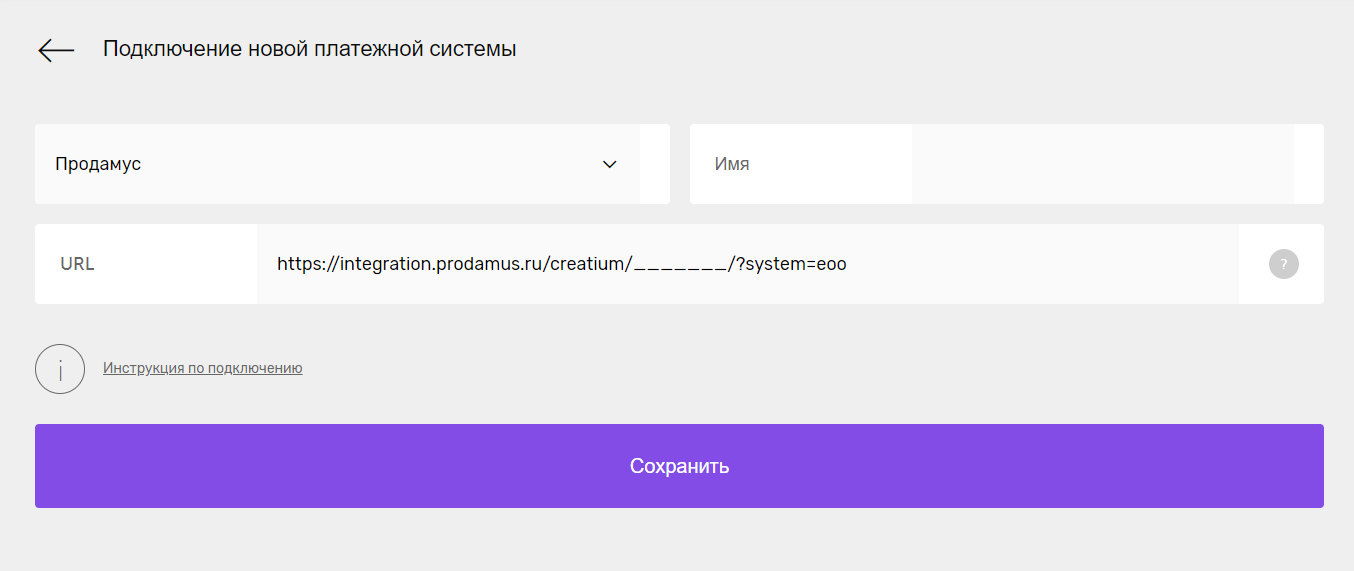1354x571 pixels.
Task: Place cursor at ?system=eoo in the URL
Action: click(791, 264)
